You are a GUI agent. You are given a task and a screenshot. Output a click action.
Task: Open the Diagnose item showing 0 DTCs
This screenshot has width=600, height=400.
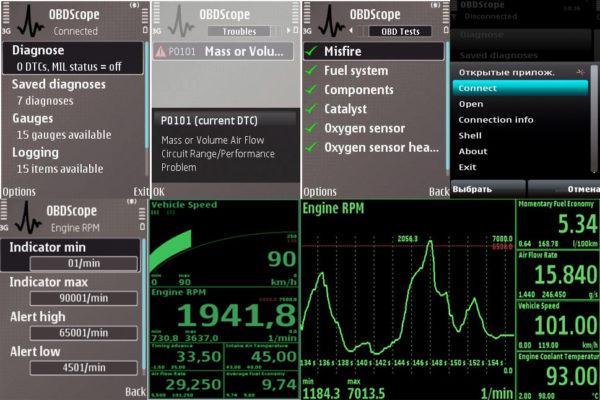coord(73,58)
